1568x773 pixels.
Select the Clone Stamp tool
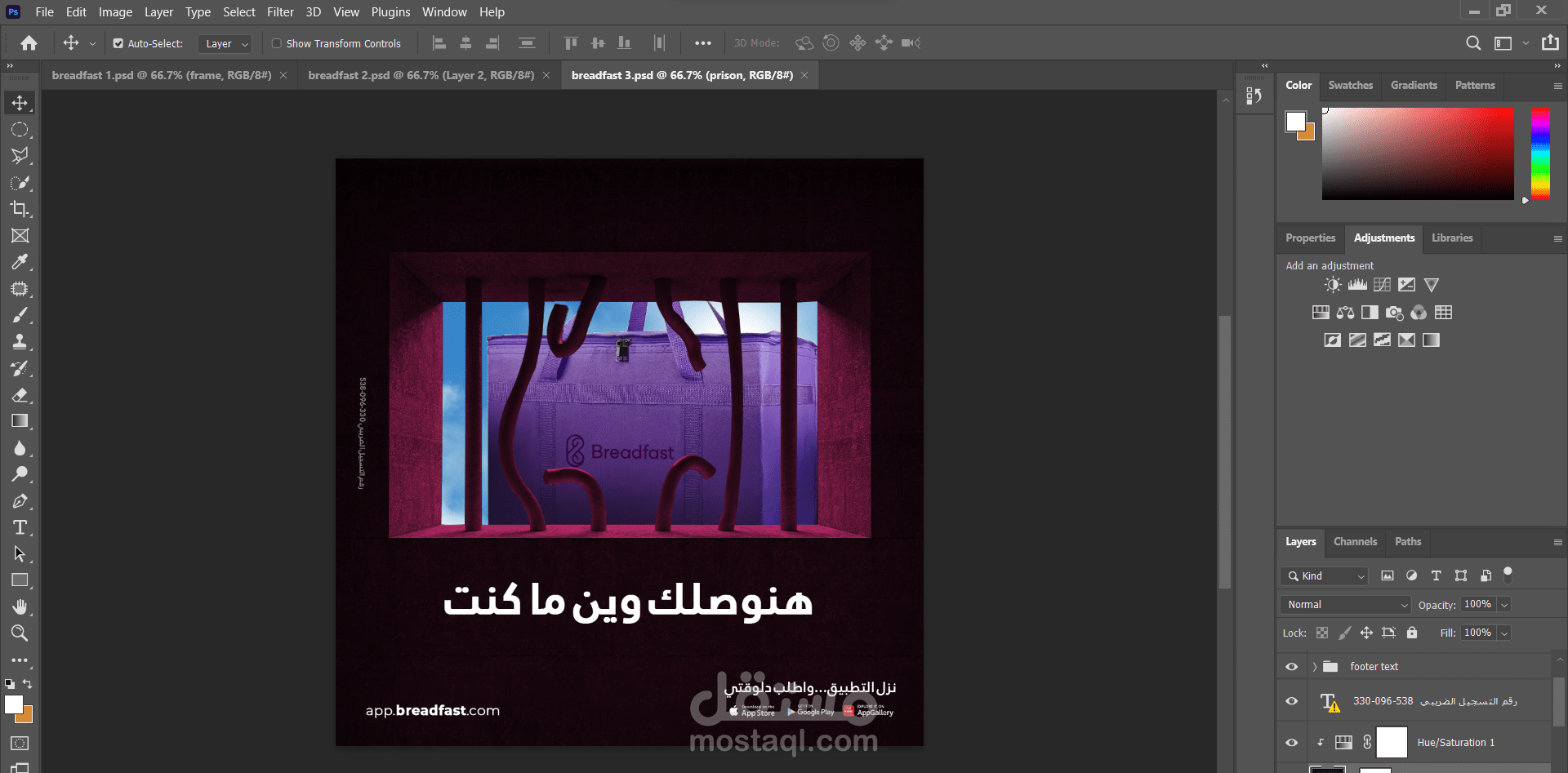20,342
